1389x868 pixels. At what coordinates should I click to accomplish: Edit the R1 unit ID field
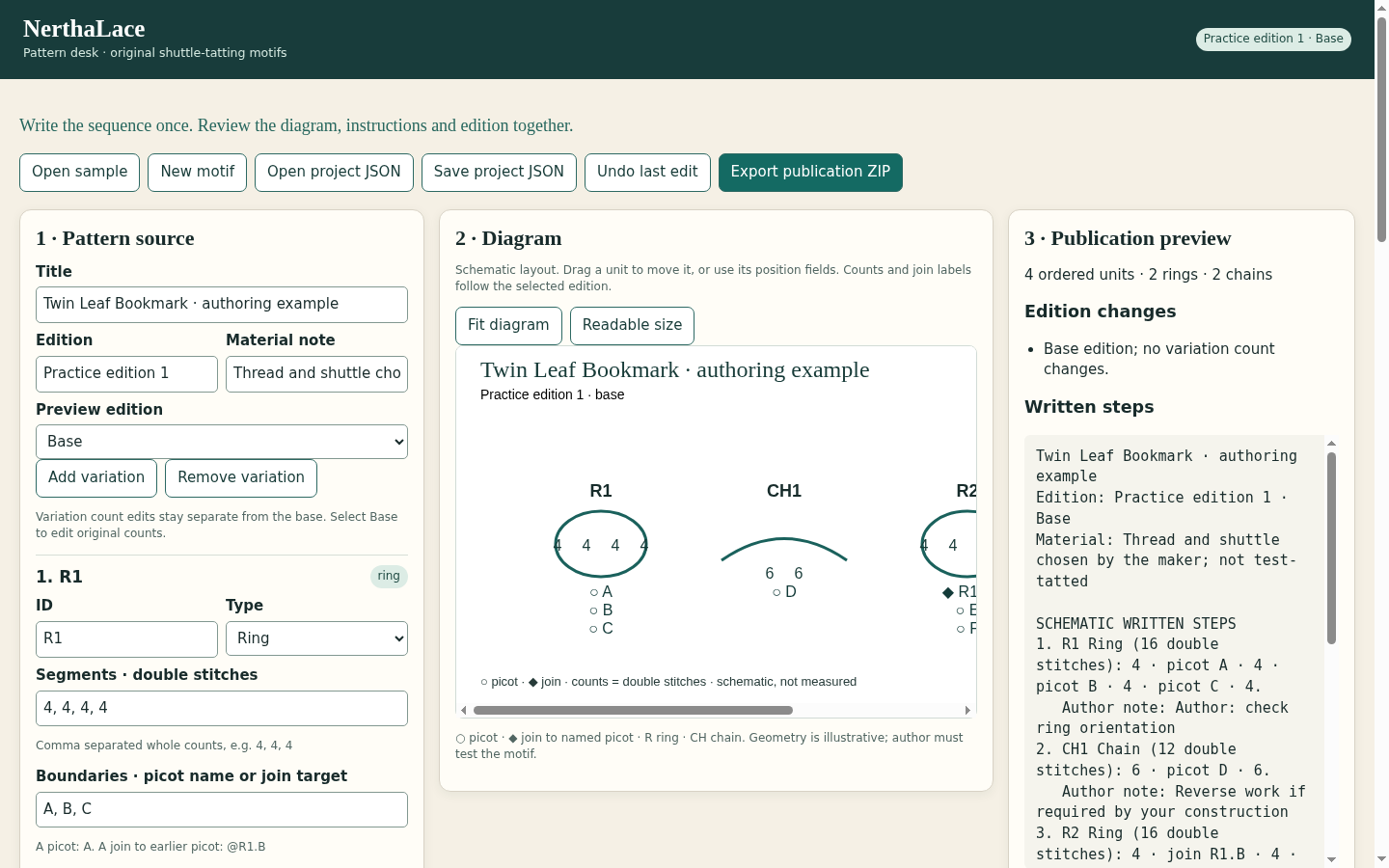(x=126, y=639)
